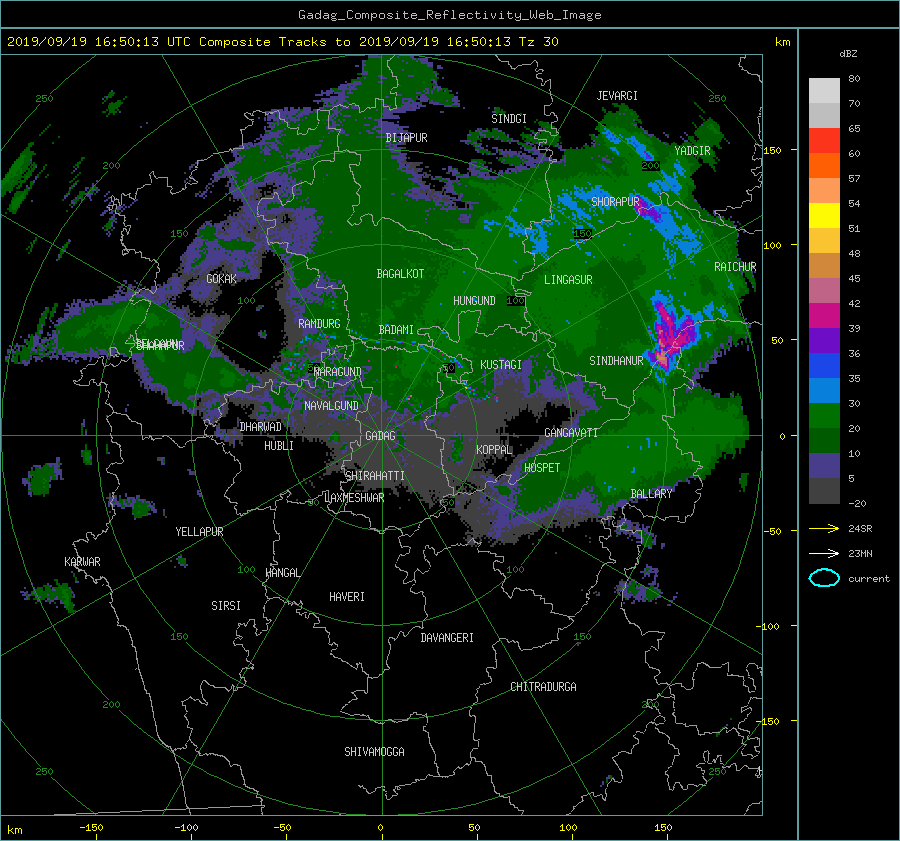This screenshot has height=841, width=900.
Task: Click the CHITRADURGA city label
Action: 543,687
